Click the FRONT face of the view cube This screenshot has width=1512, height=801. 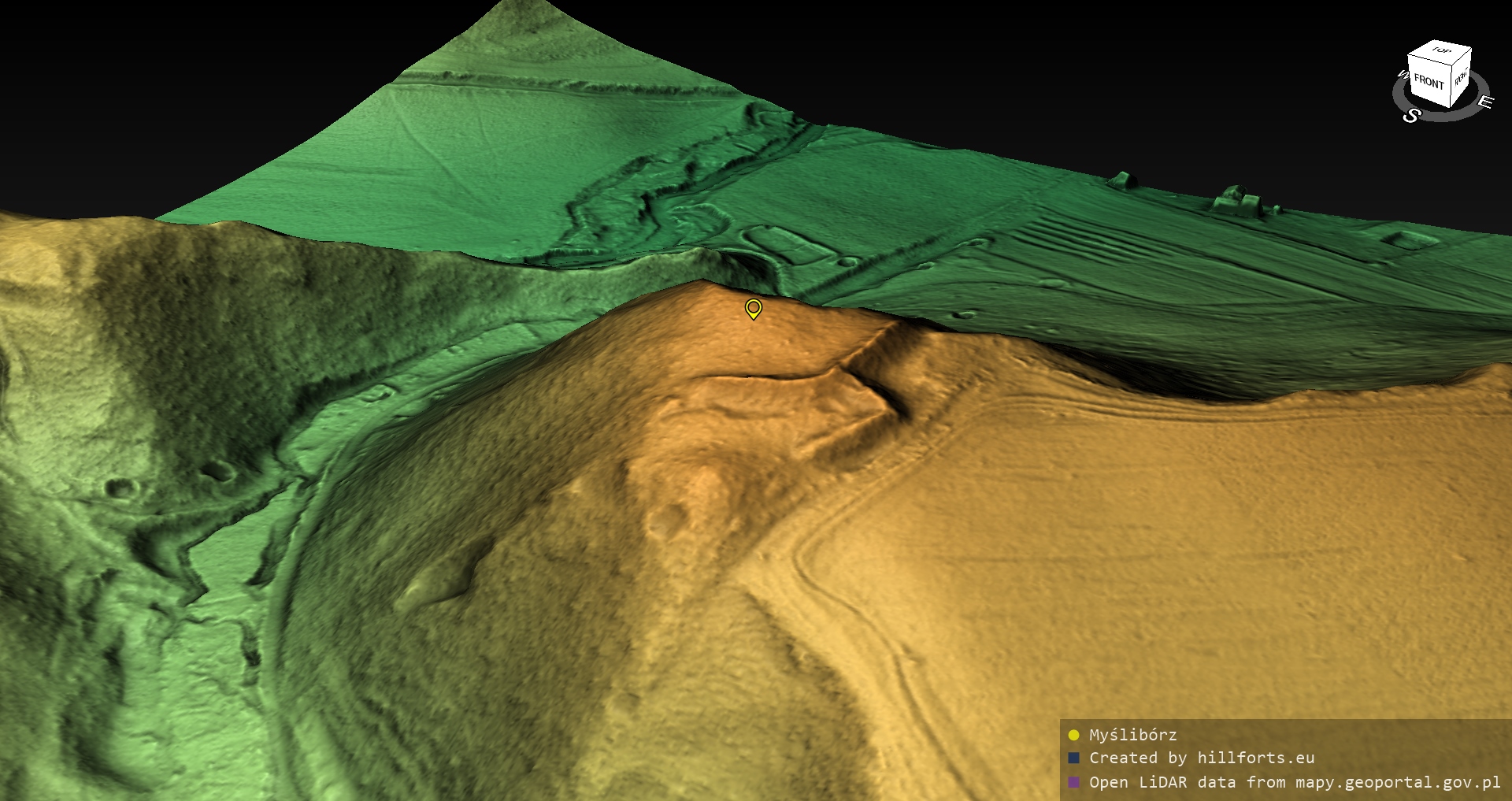(1428, 82)
